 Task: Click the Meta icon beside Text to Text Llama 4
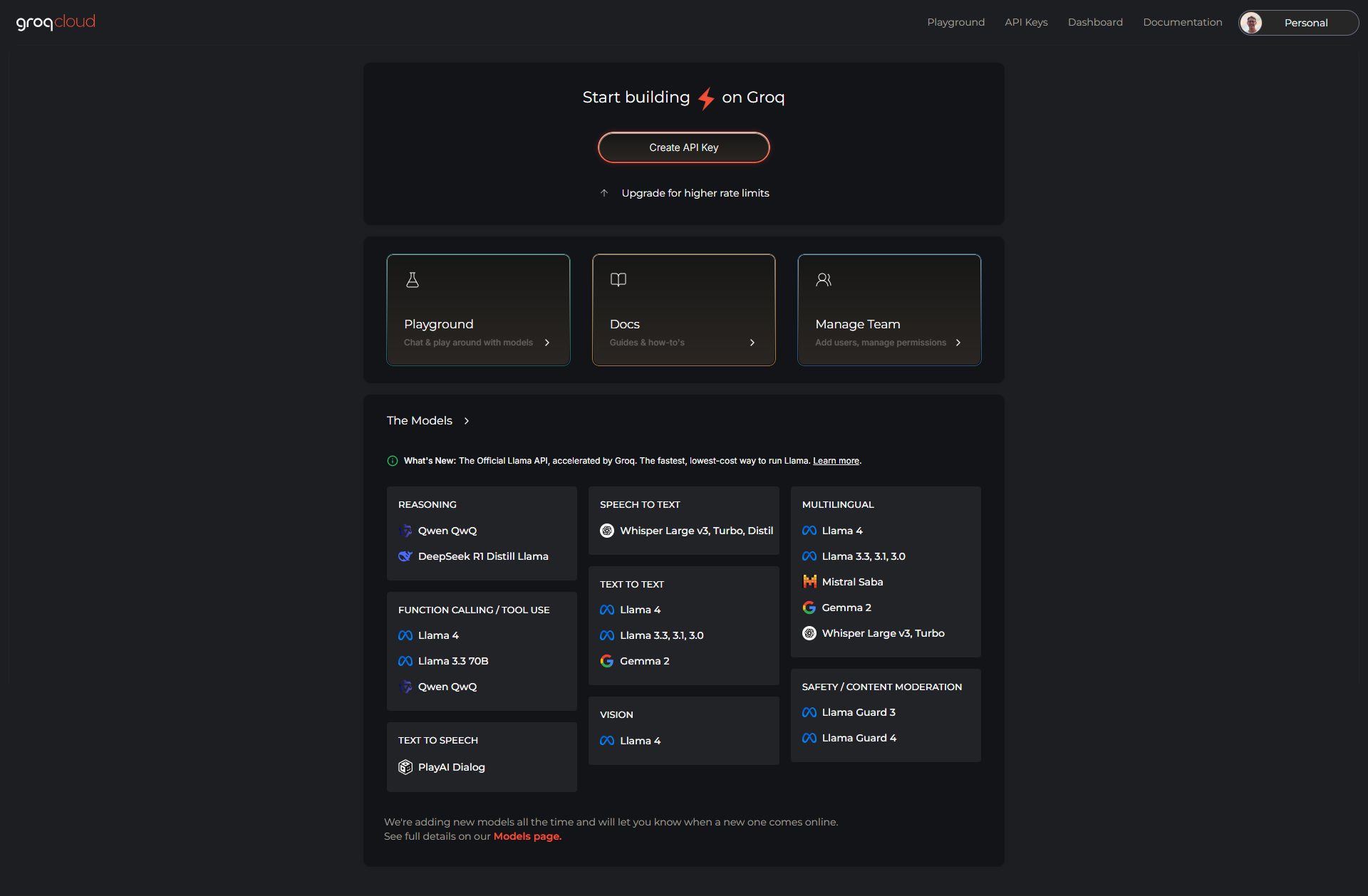click(607, 610)
